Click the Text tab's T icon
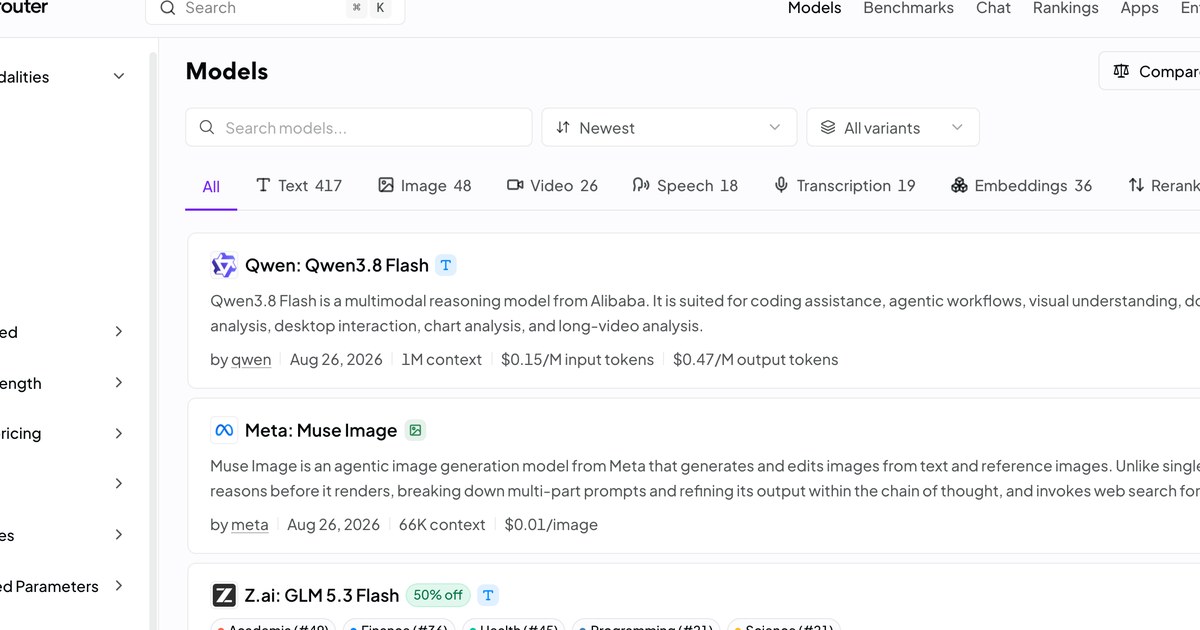1200x630 pixels. (x=263, y=185)
